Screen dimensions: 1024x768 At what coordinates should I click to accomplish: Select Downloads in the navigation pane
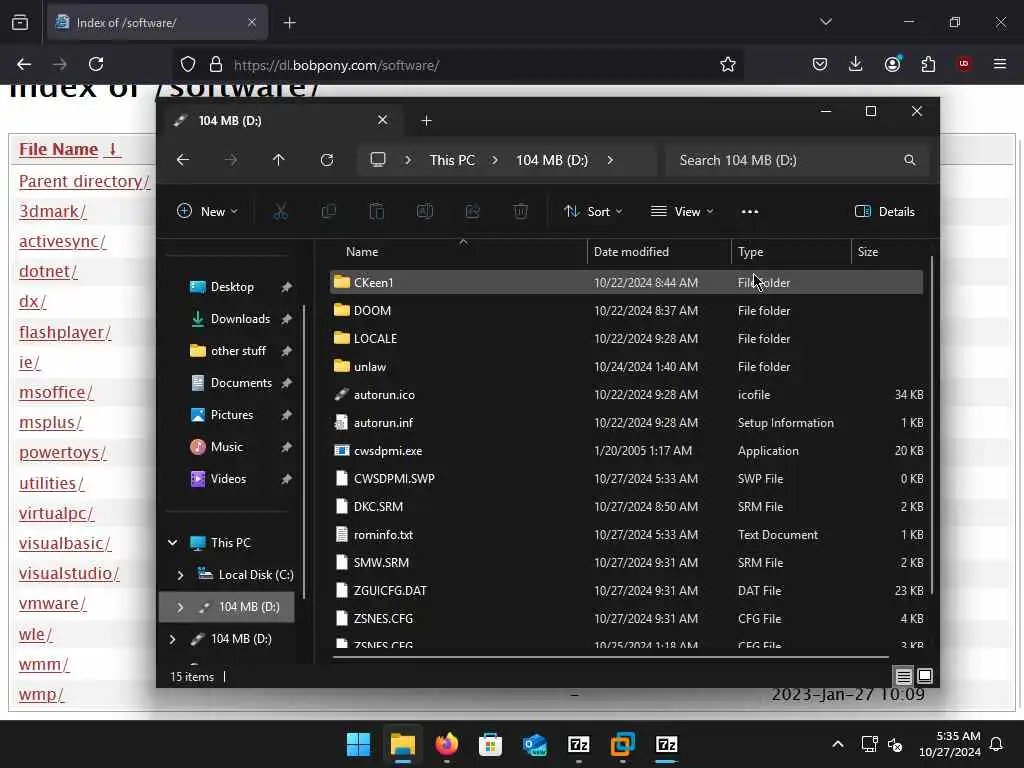[x=239, y=319]
